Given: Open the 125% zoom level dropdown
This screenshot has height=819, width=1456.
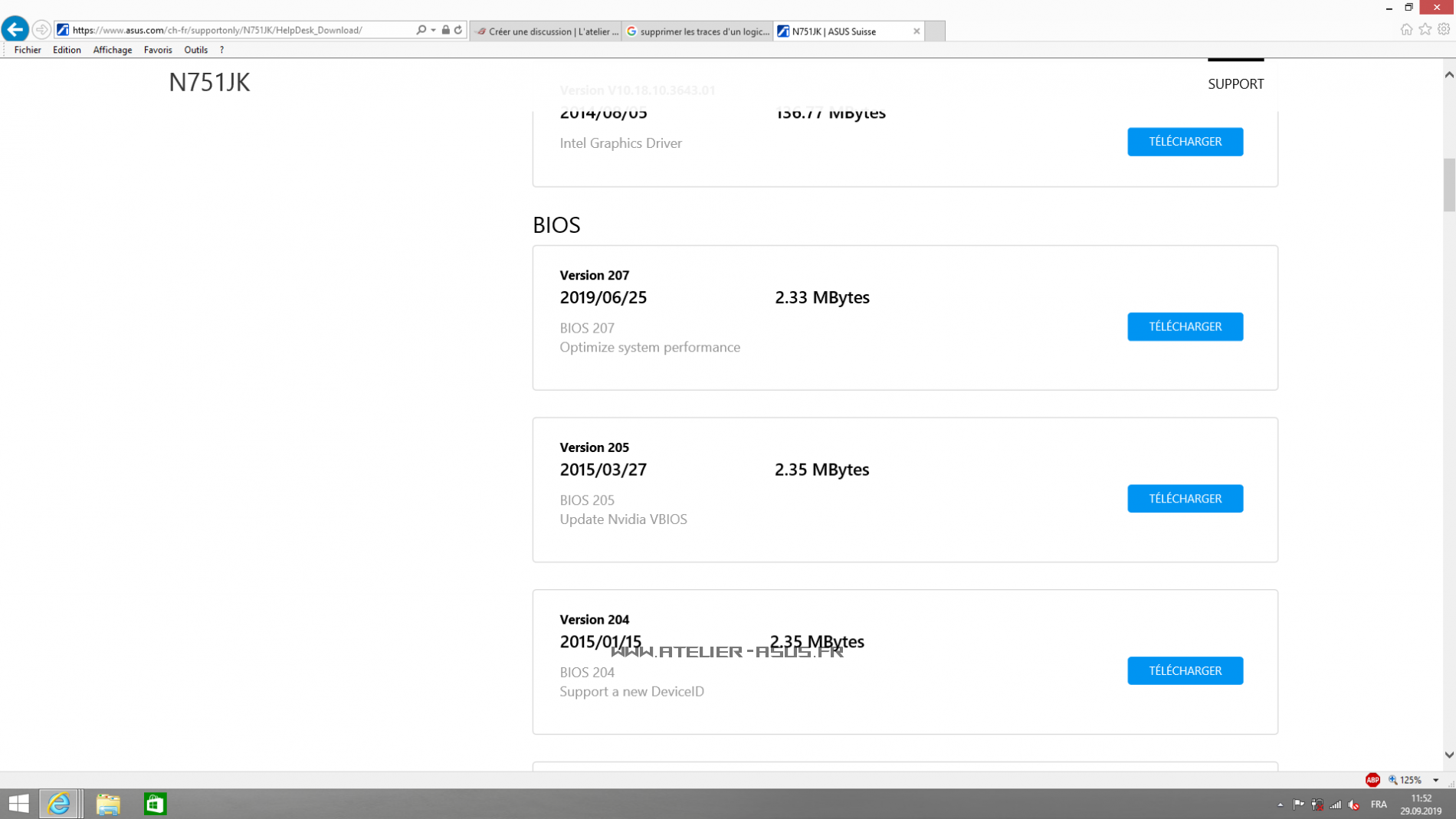Looking at the screenshot, I should pos(1436,780).
